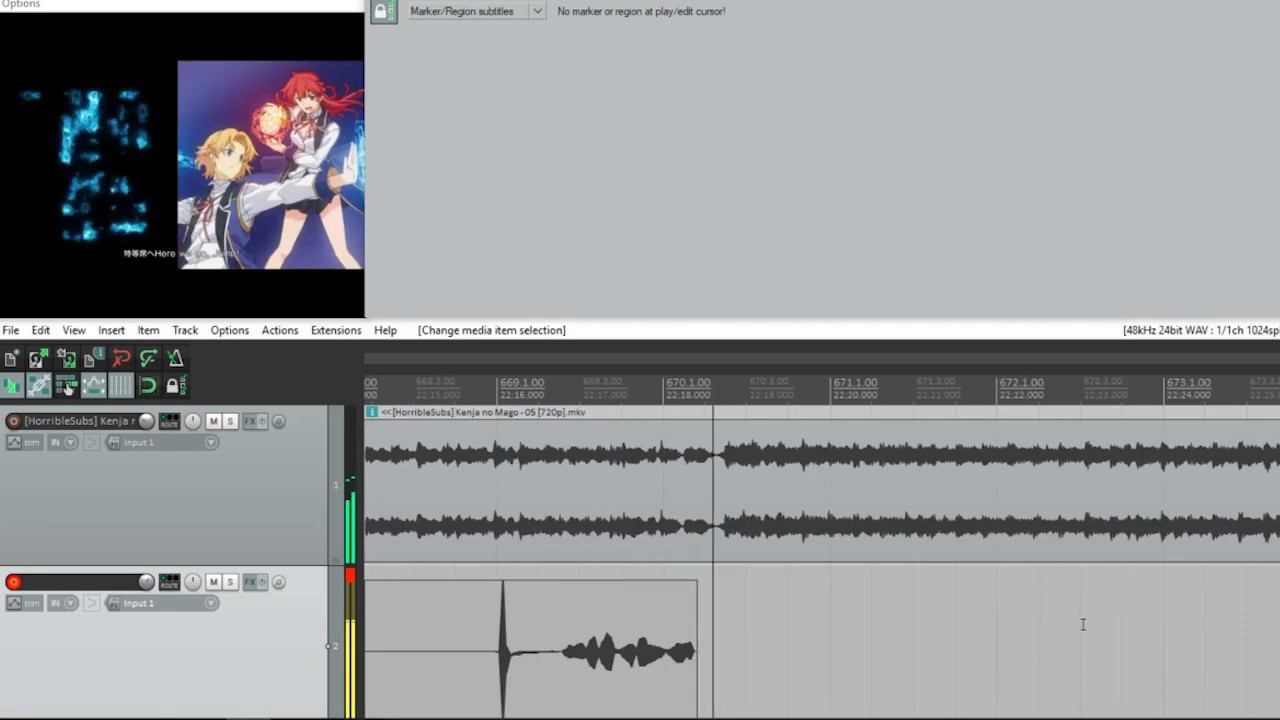Screen dimensions: 1280x720
Task: Toggle the metronome icon
Action: [x=175, y=359]
